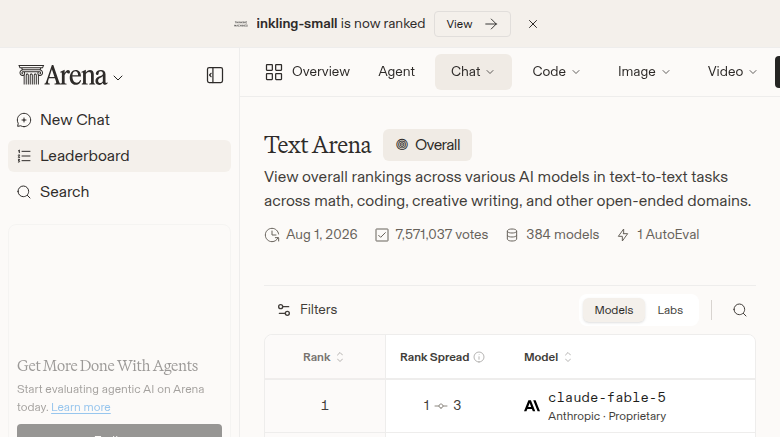Open Filters panel
Image resolution: width=780 pixels, height=437 pixels.
click(307, 310)
